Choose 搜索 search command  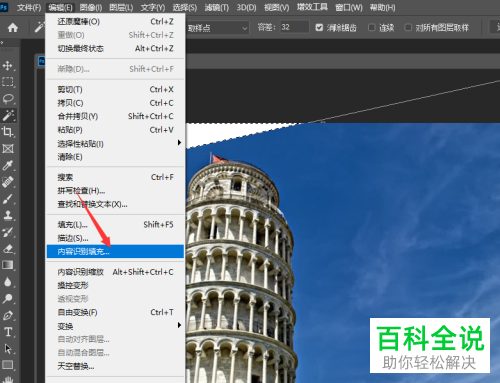115,177
